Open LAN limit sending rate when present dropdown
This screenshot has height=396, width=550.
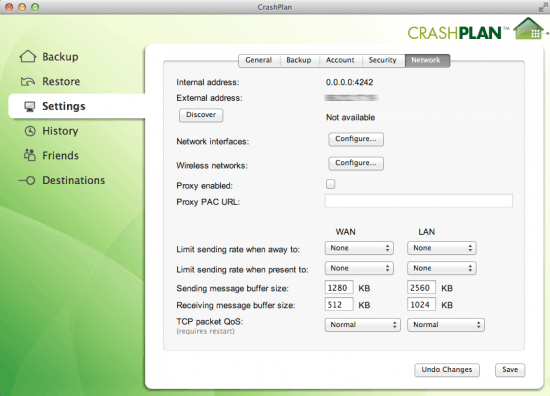442,268
